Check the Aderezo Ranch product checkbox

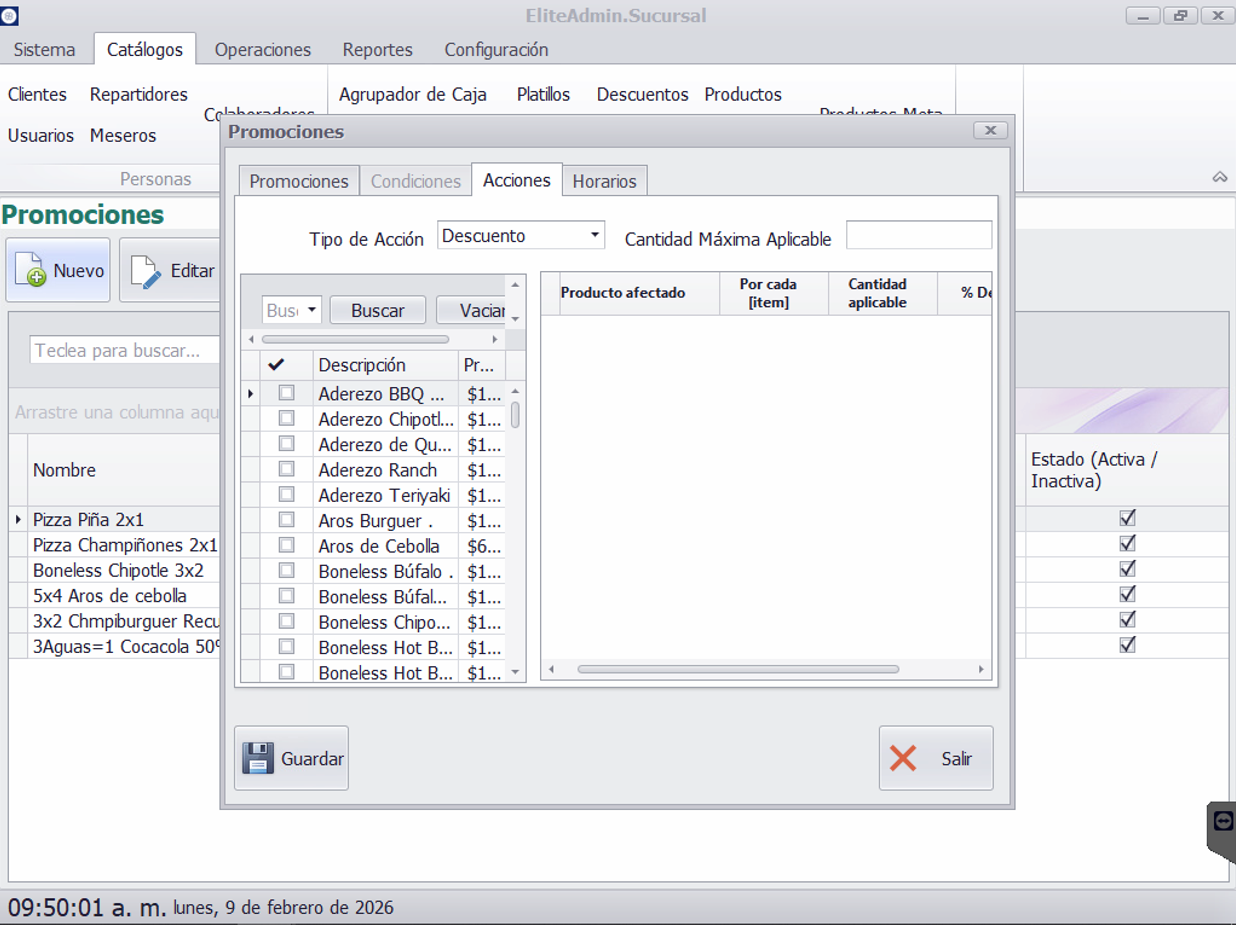click(286, 469)
